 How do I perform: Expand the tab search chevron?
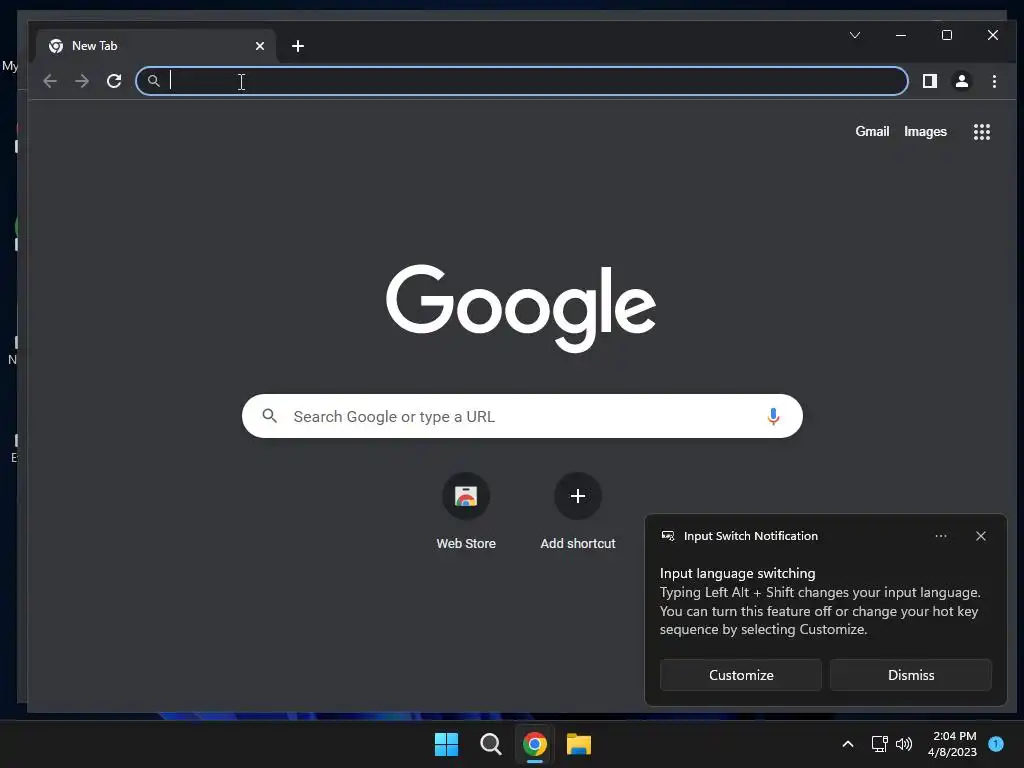[x=855, y=35]
